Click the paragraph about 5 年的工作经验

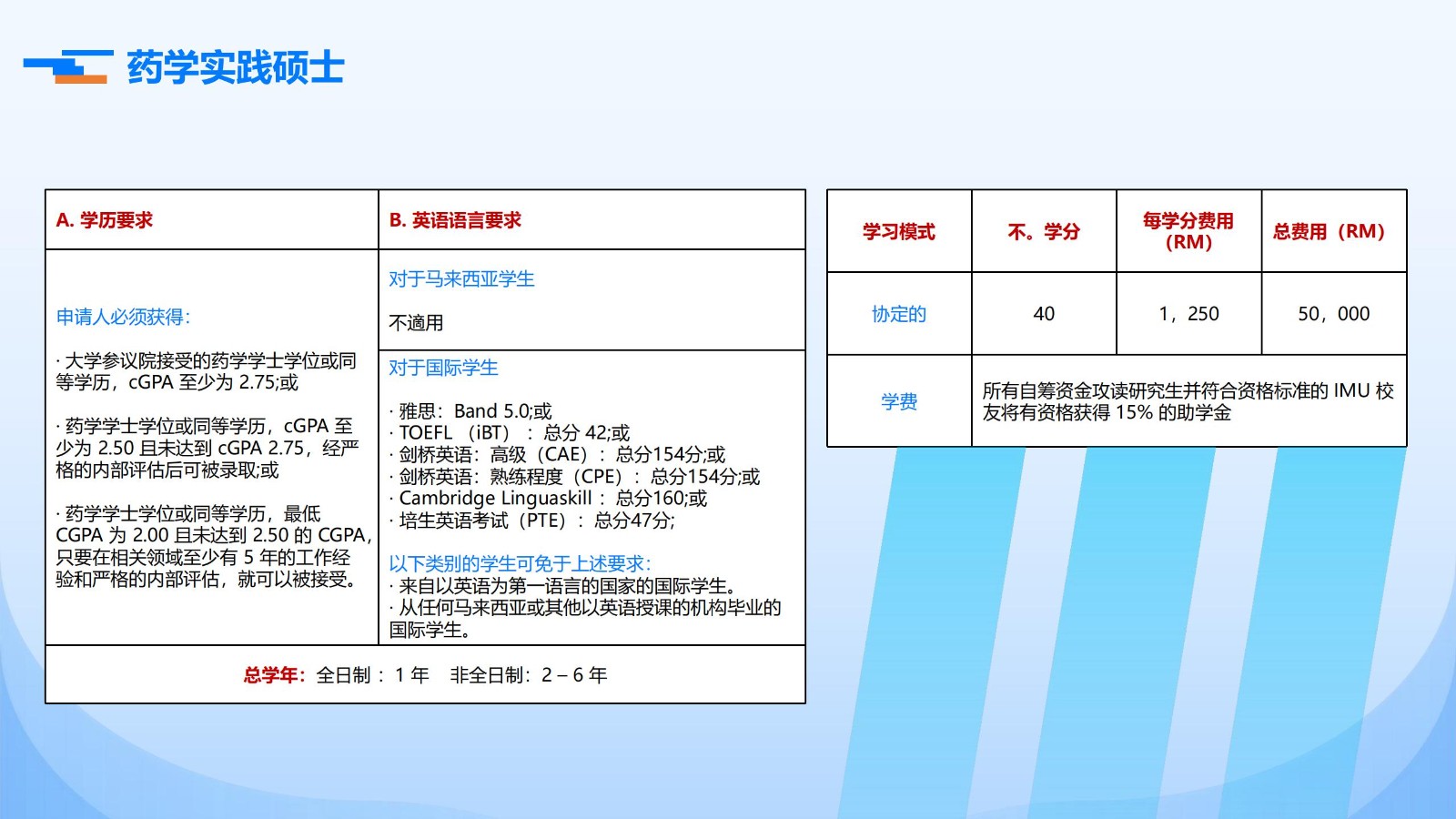tap(214, 546)
